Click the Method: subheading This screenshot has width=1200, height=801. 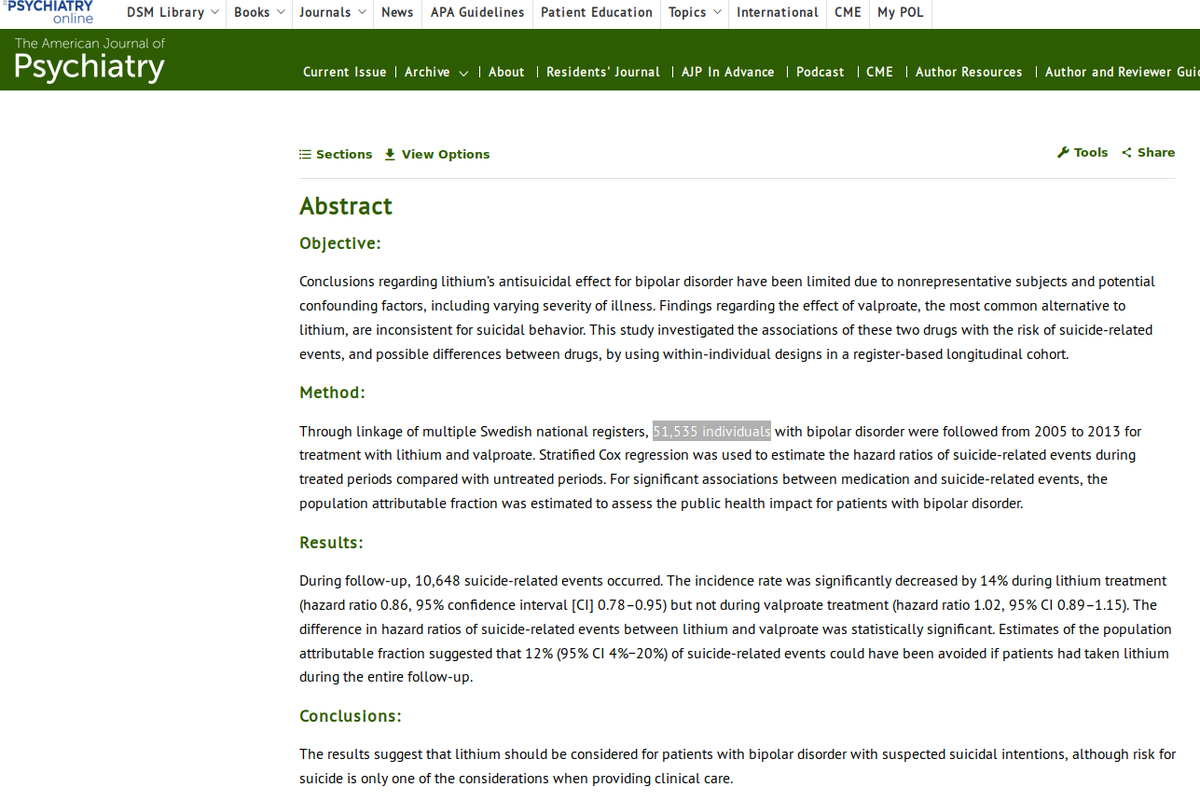332,393
